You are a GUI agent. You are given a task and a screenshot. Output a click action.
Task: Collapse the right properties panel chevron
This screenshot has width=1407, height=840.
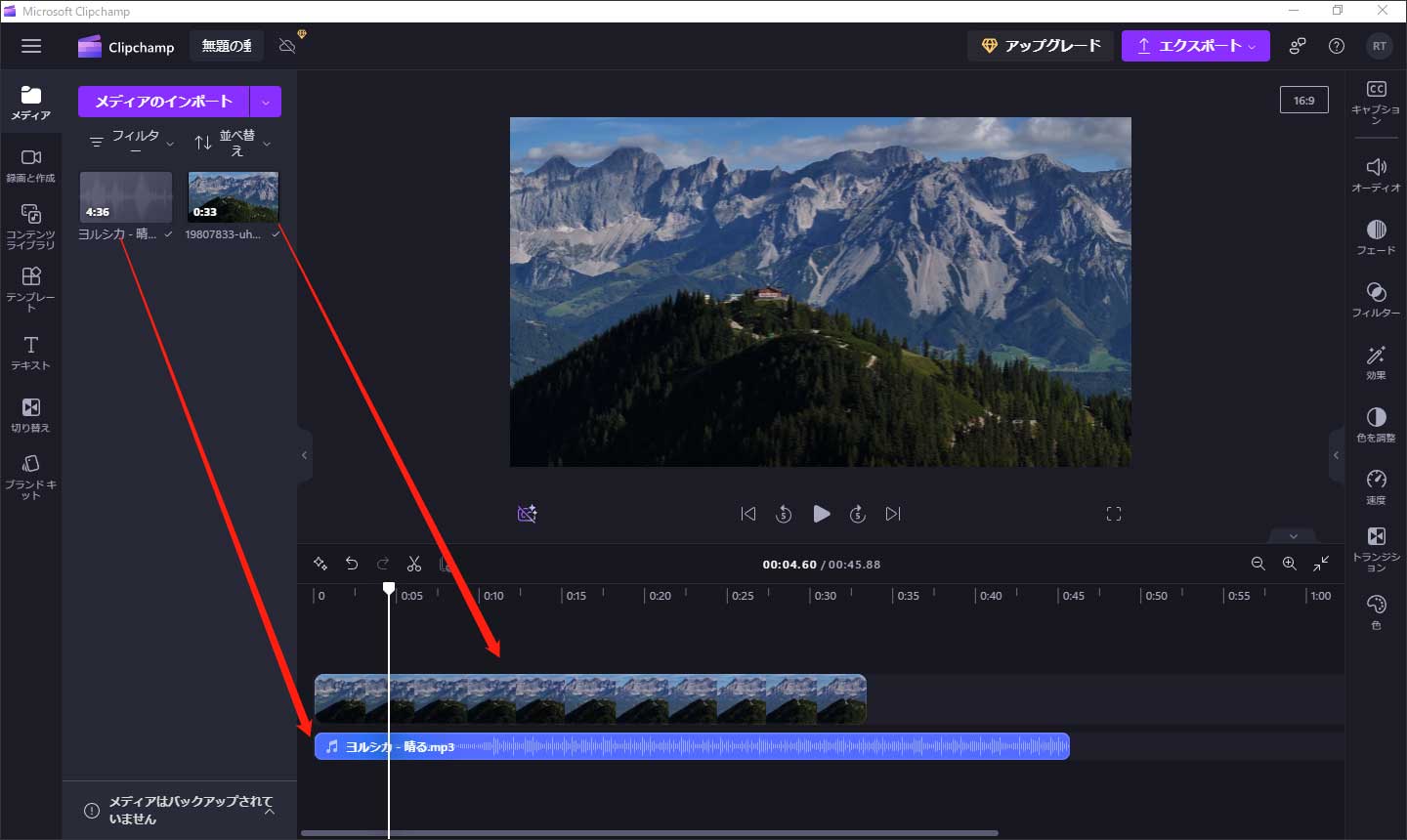pos(1336,455)
